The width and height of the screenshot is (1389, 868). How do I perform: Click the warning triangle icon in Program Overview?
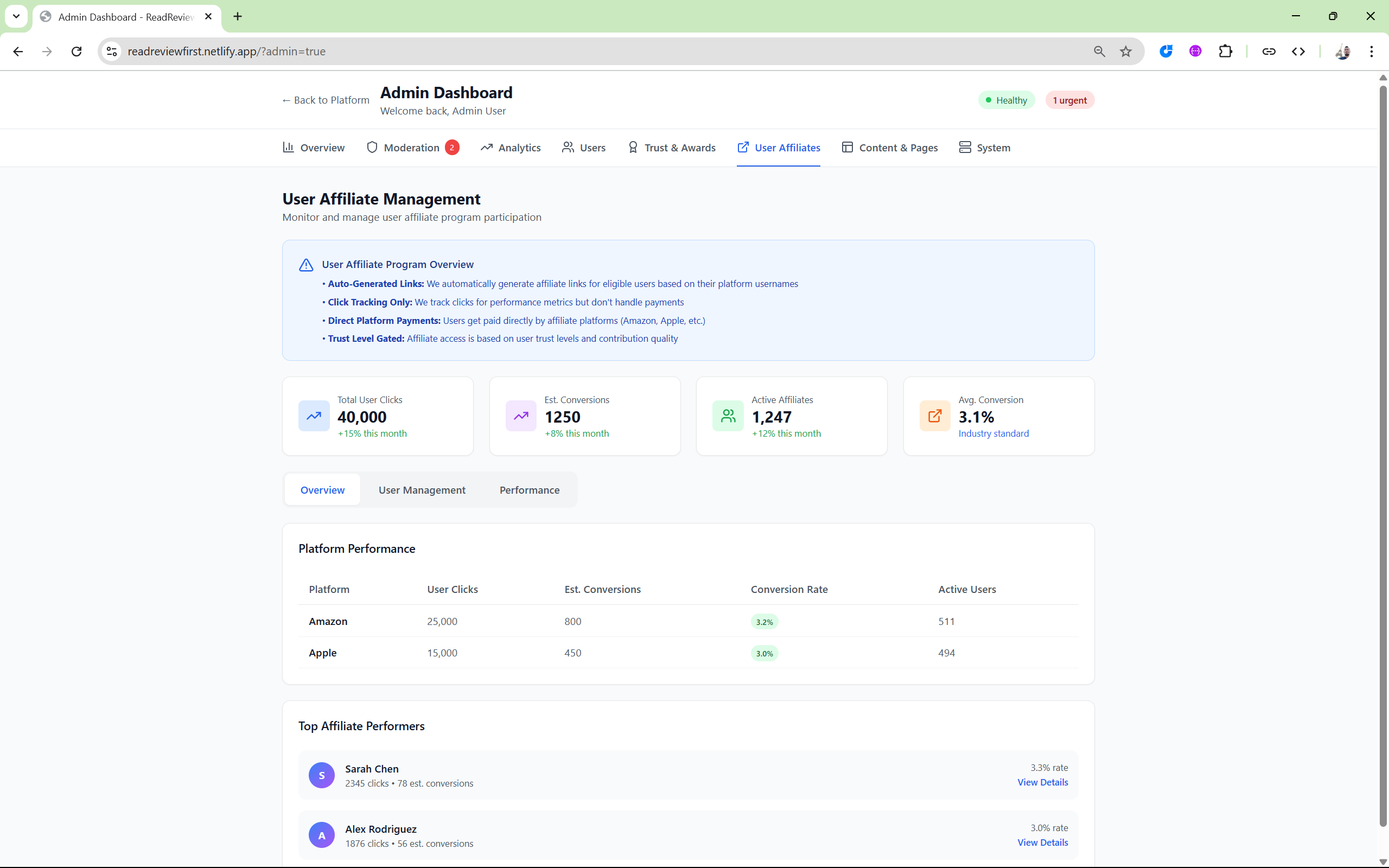pyautogui.click(x=306, y=265)
